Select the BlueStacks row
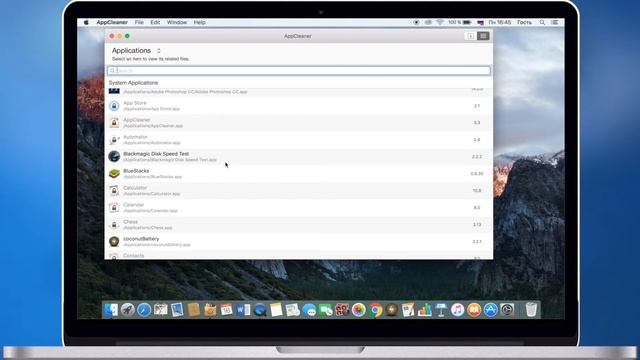The height and width of the screenshot is (360, 640). tap(298, 174)
